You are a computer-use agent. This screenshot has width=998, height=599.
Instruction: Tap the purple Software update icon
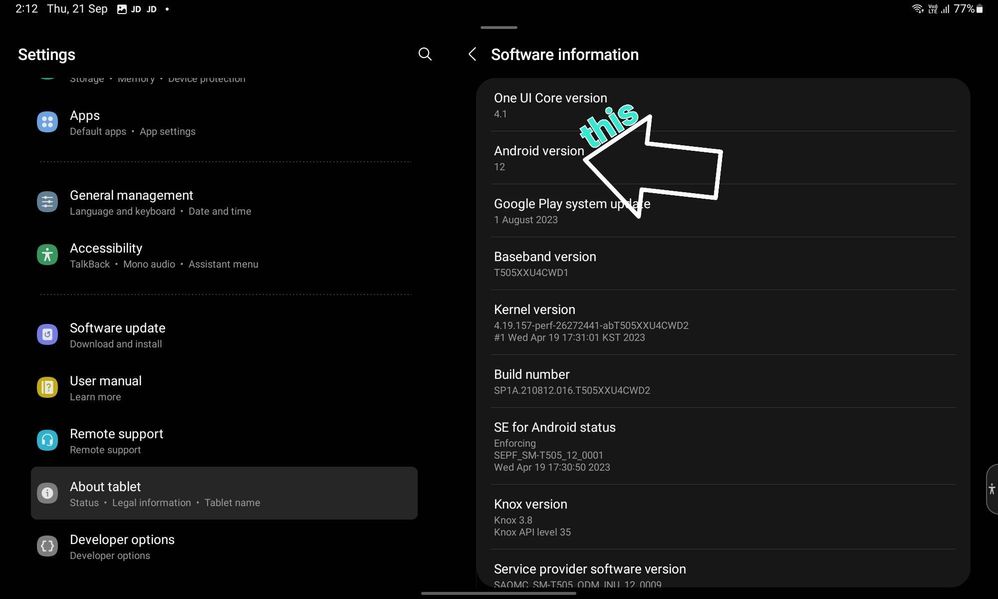(x=47, y=334)
